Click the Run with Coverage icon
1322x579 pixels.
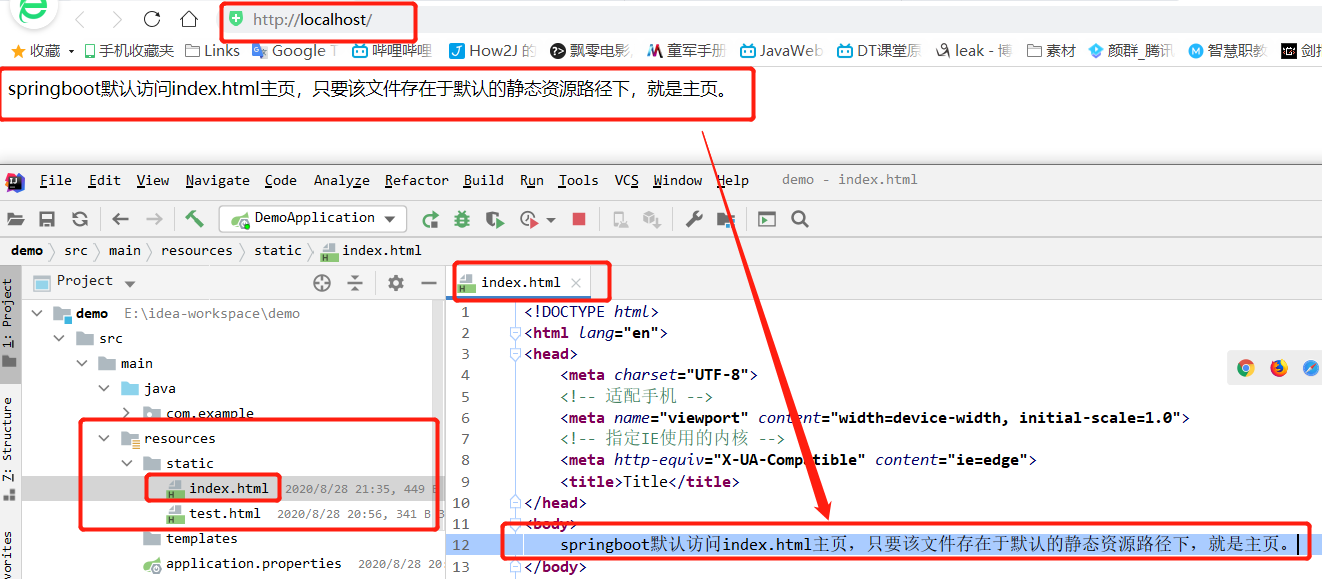494,219
